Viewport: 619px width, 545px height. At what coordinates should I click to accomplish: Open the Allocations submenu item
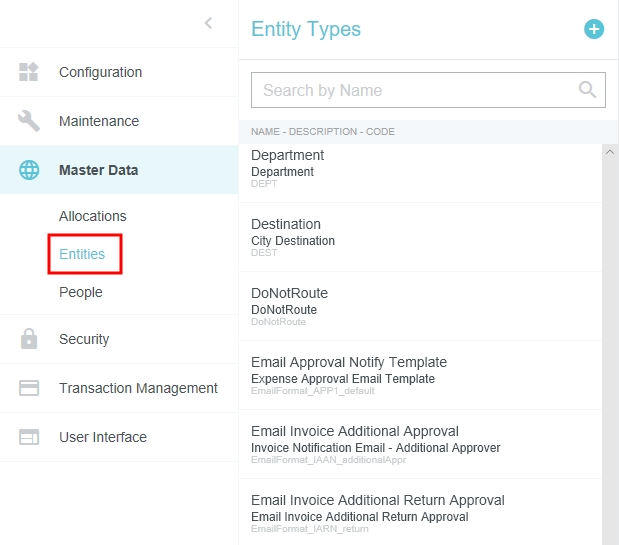(93, 216)
